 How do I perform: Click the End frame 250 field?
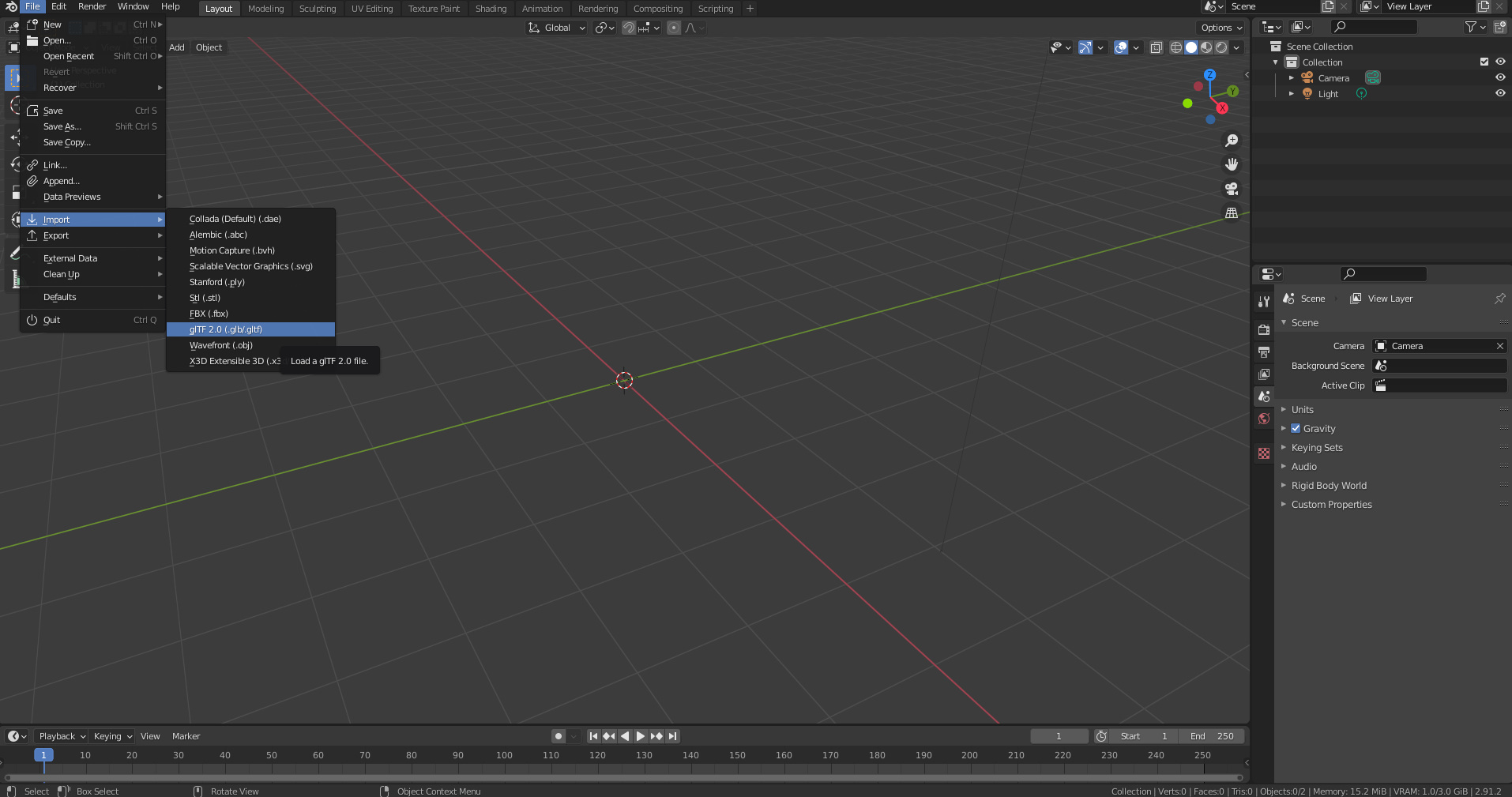[1211, 736]
